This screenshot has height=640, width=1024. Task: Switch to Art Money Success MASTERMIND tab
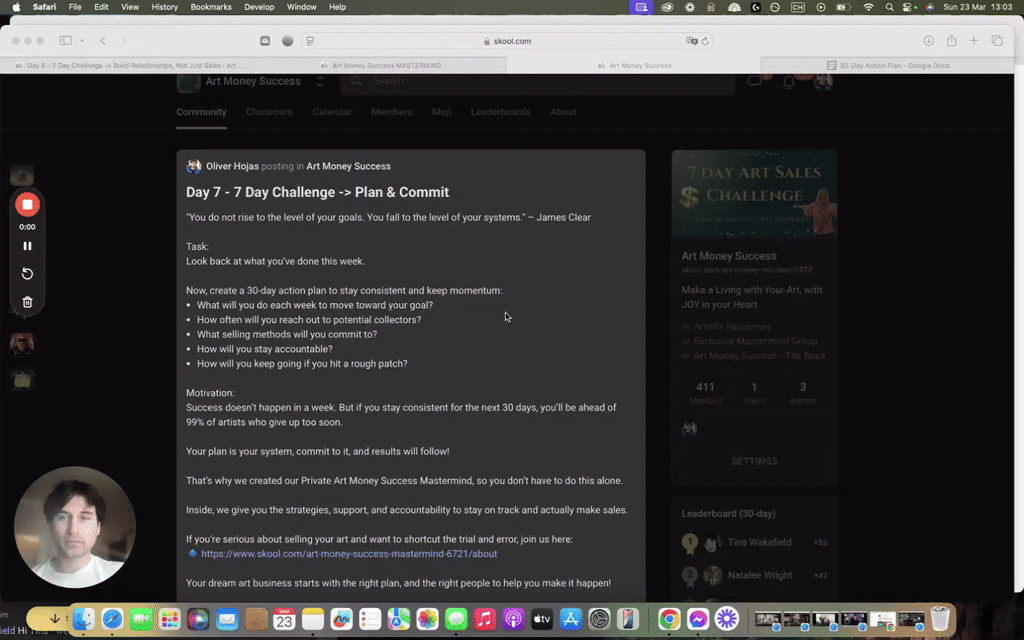(x=381, y=65)
